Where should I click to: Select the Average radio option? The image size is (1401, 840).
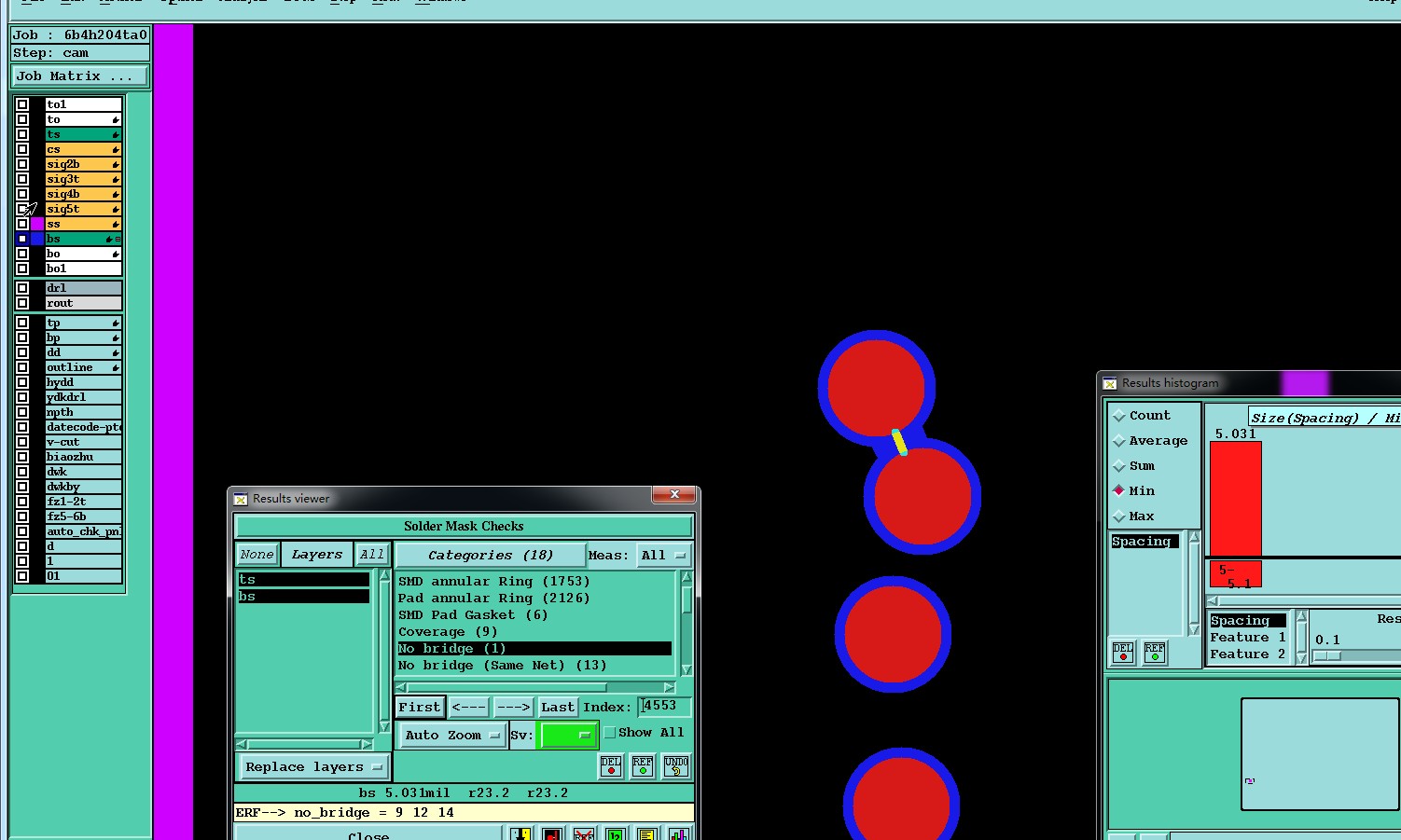tap(1119, 441)
